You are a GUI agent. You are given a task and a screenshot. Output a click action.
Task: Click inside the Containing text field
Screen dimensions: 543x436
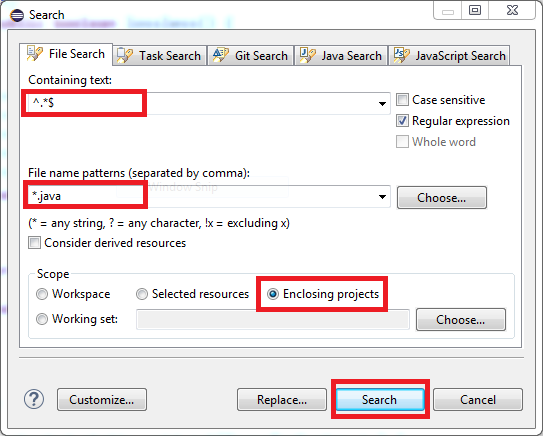(x=207, y=103)
